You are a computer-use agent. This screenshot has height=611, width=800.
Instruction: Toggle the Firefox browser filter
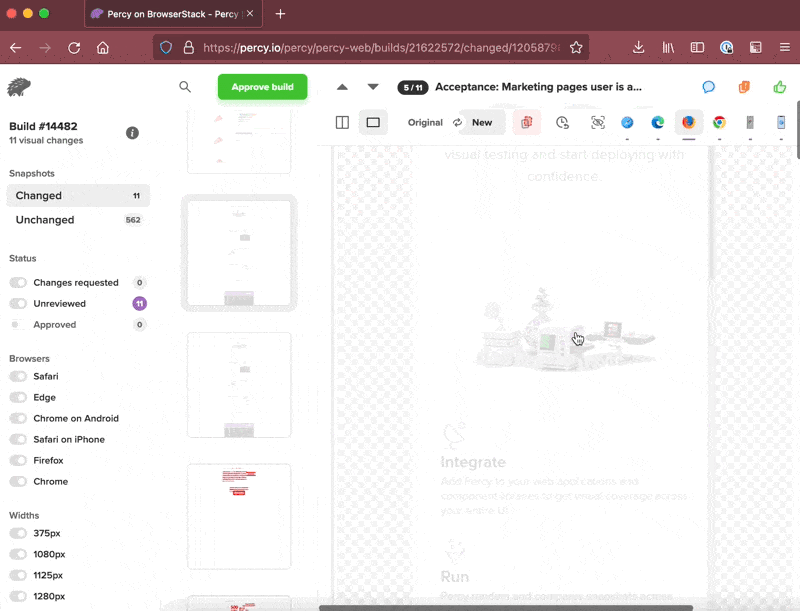[x=18, y=461]
